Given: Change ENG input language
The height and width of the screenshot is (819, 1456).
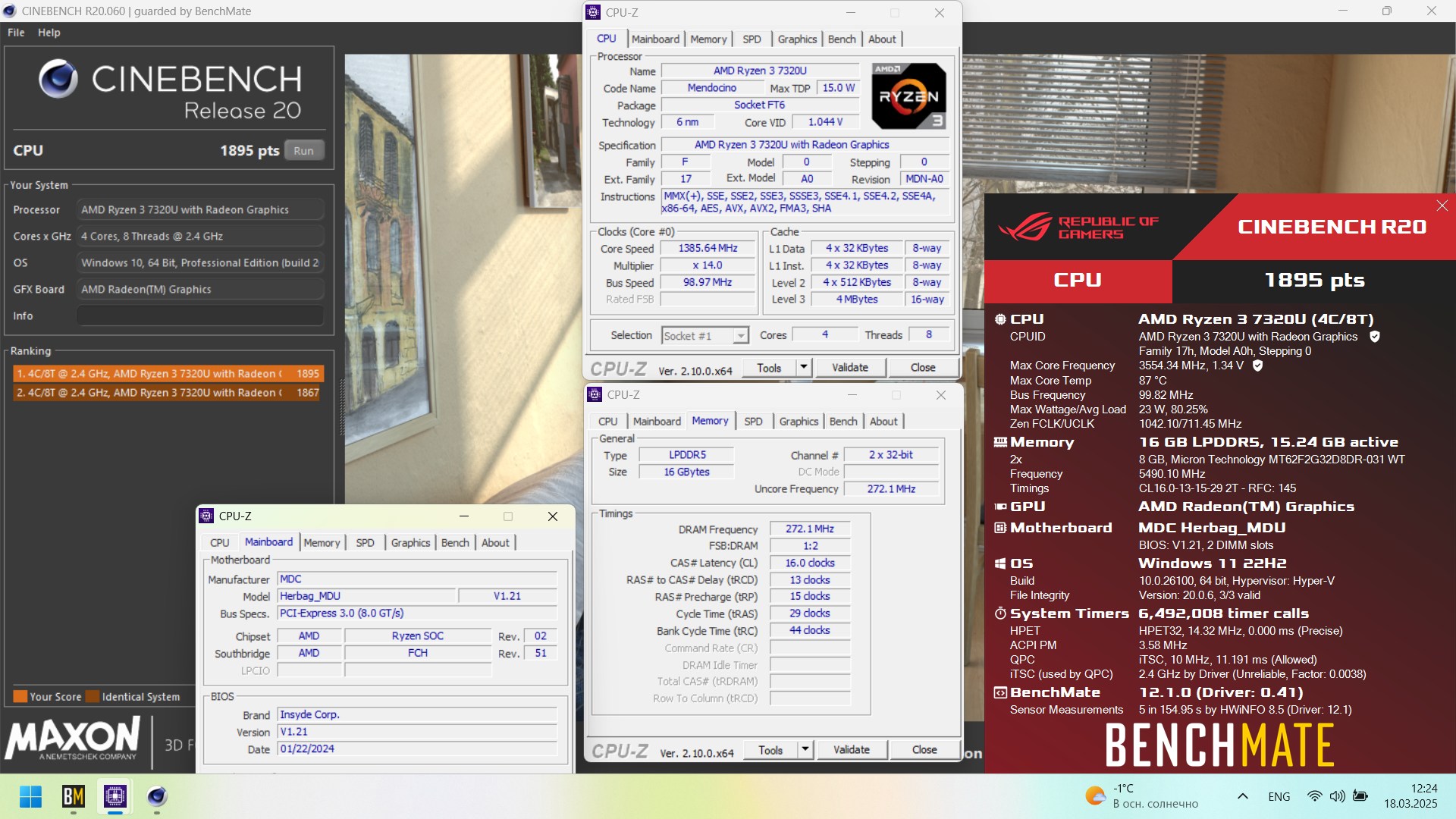Looking at the screenshot, I should pos(1279,796).
